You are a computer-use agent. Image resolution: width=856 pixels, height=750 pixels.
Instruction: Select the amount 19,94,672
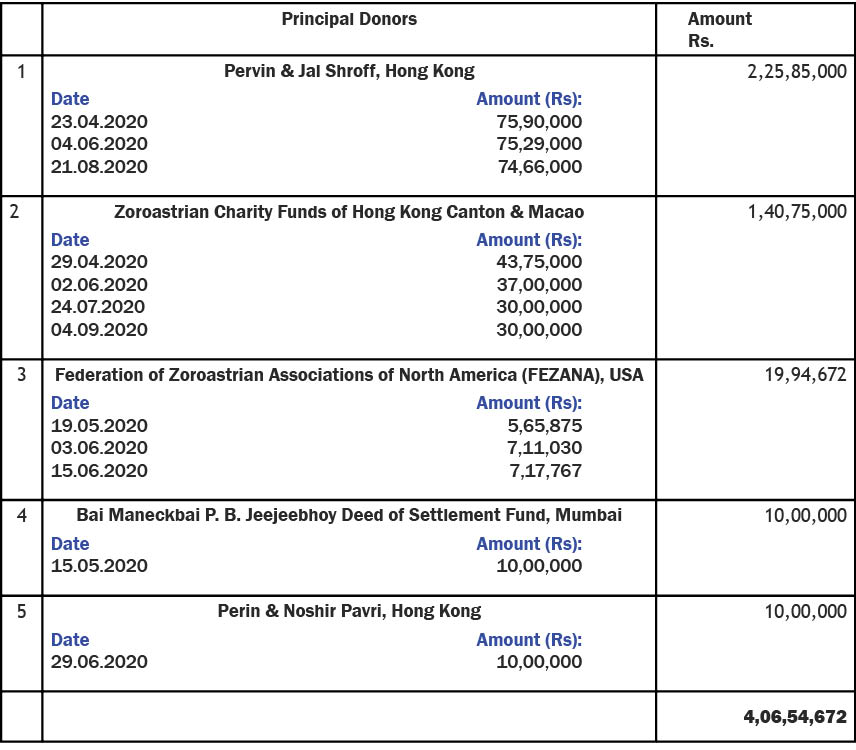coord(805,374)
